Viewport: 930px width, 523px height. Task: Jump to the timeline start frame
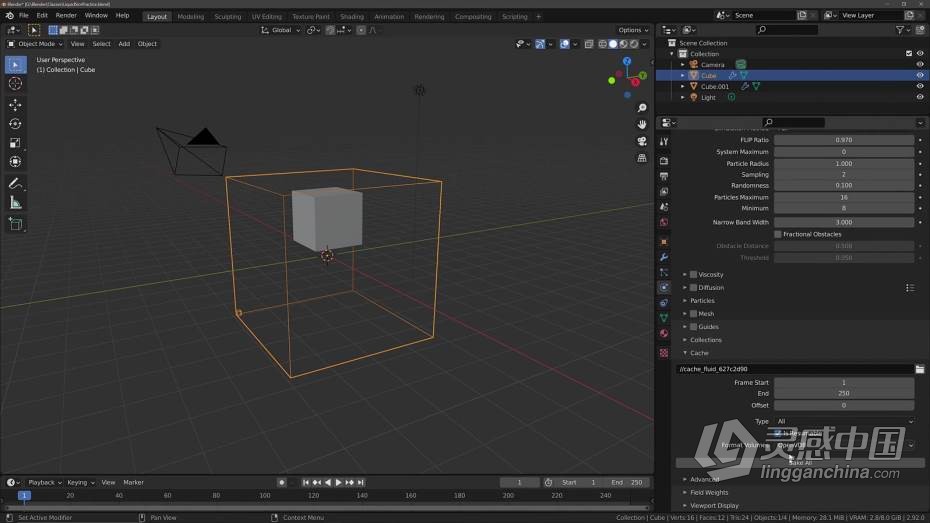coord(305,483)
